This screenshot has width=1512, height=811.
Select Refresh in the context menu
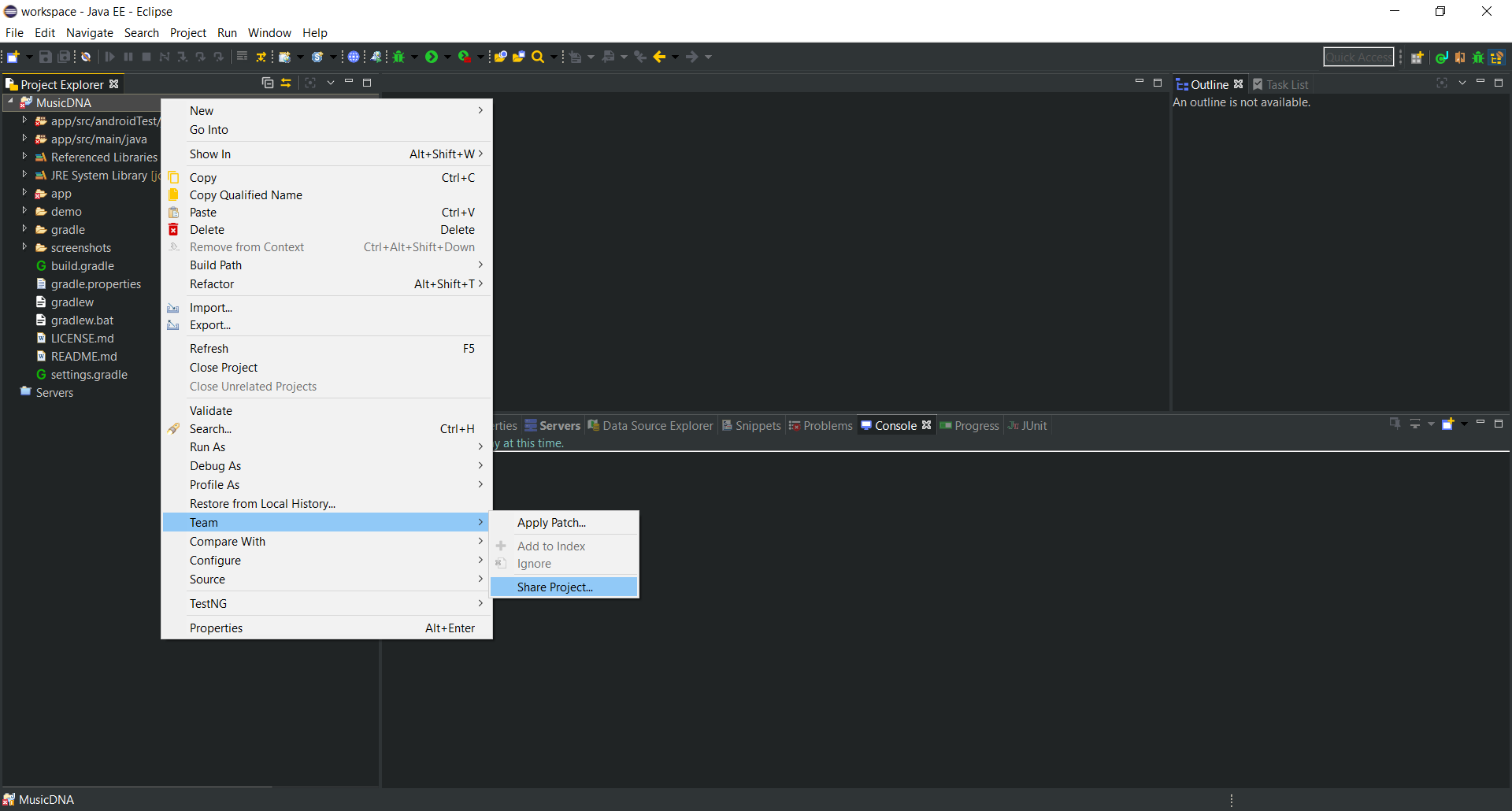tap(326, 348)
